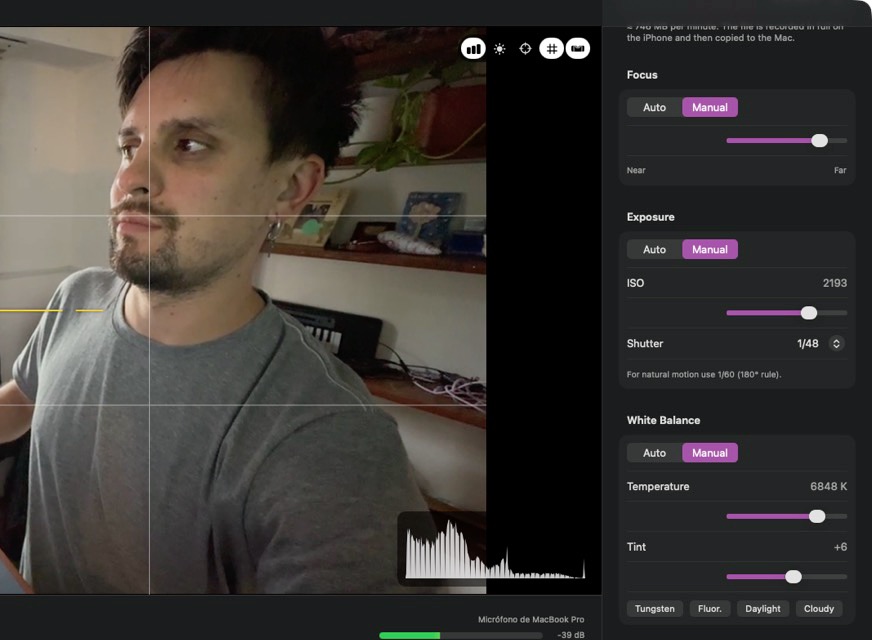Click the White Balance section heading
Image resolution: width=872 pixels, height=640 pixels.
[663, 420]
